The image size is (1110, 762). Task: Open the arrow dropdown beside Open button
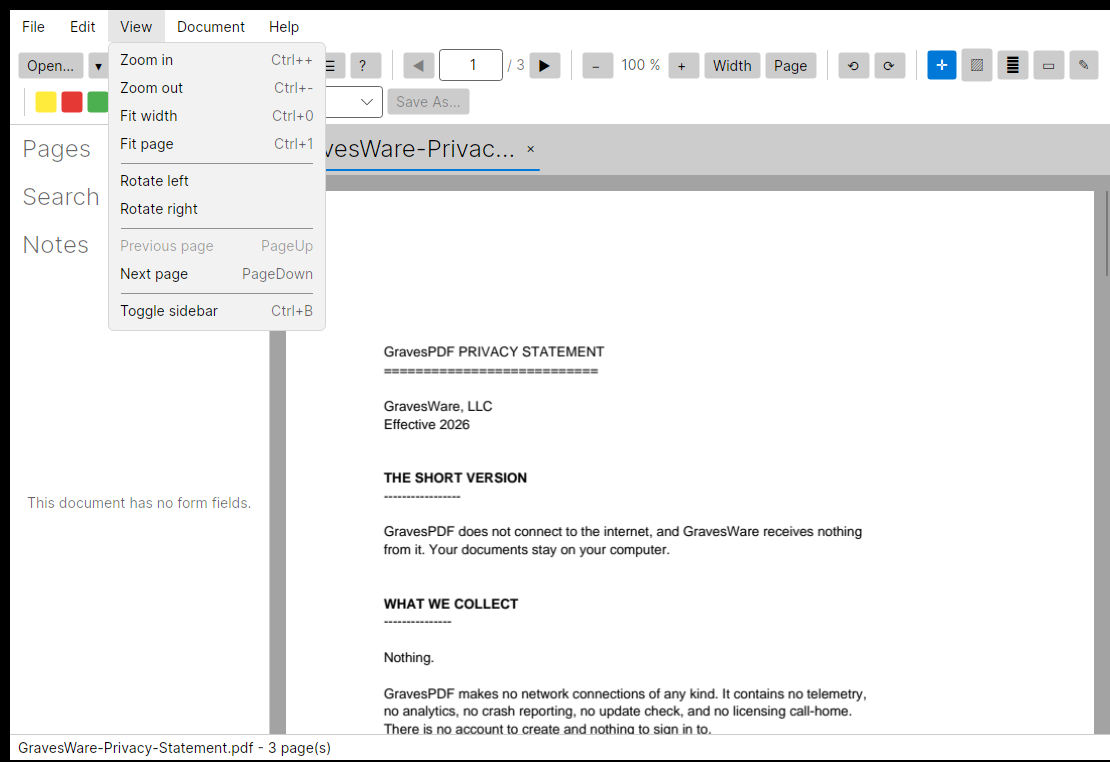[98, 66]
